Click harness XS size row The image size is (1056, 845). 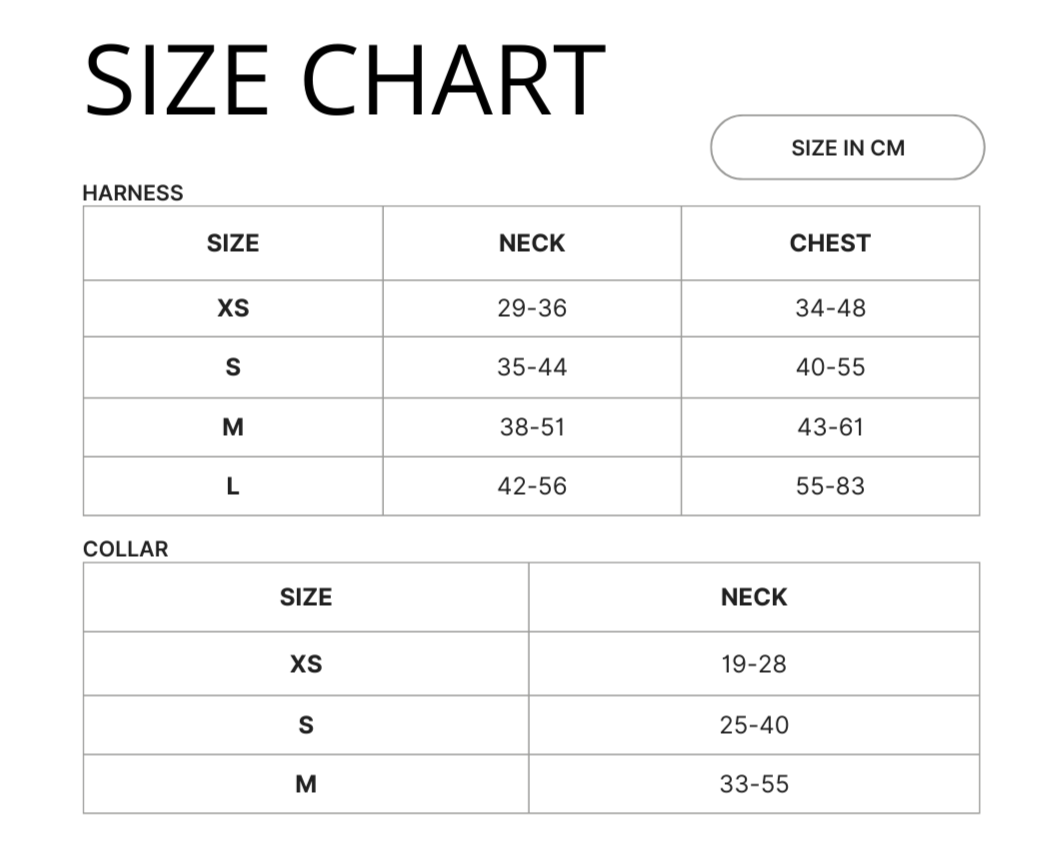coord(531,308)
